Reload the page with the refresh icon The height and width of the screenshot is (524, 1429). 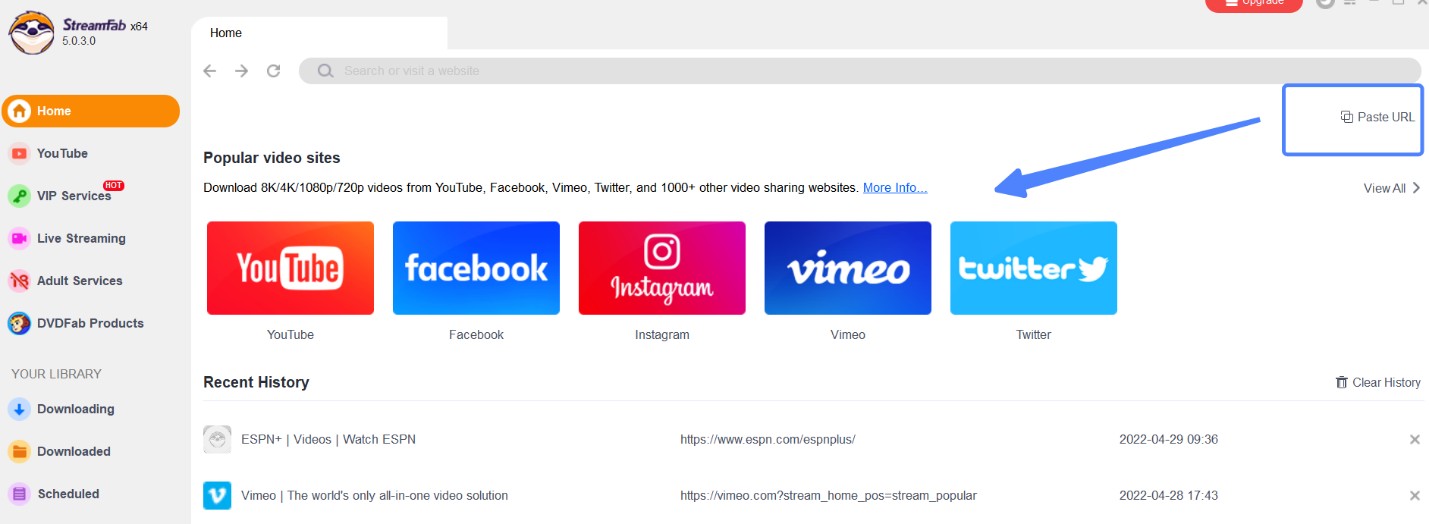click(x=273, y=71)
